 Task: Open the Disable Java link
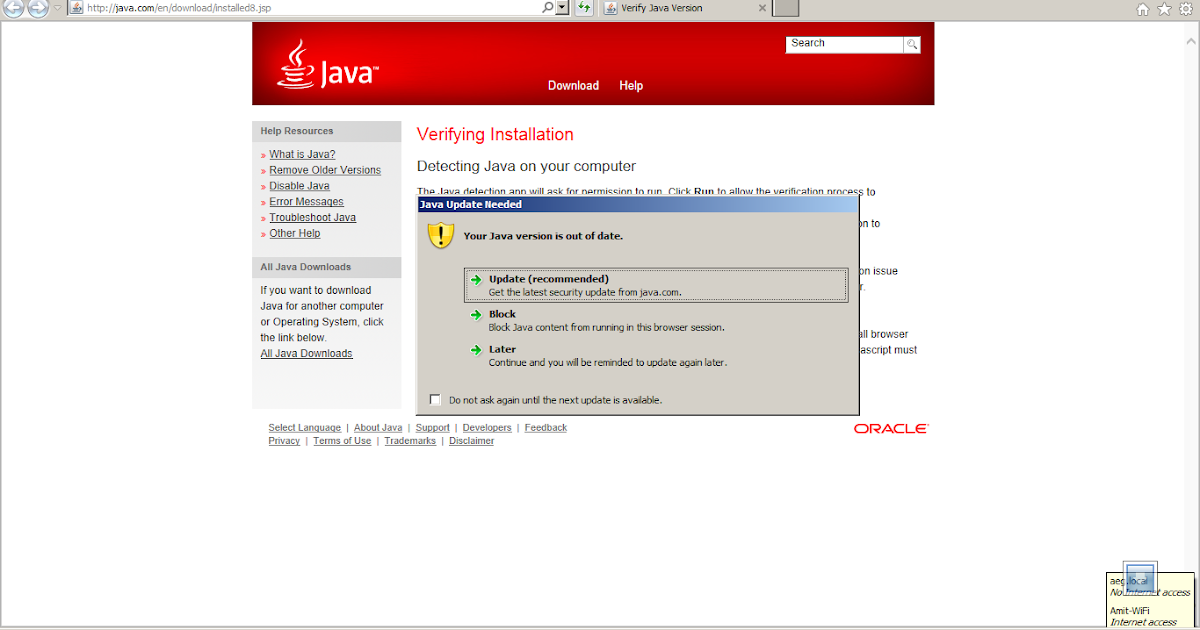click(x=299, y=187)
